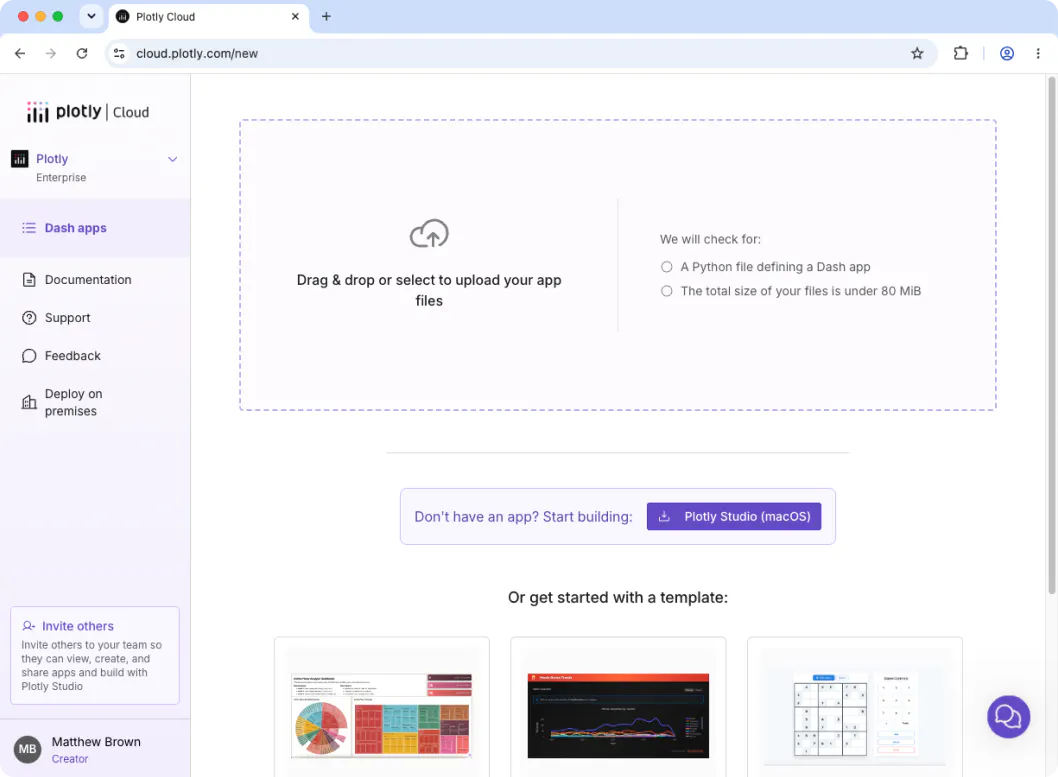Click the 'We will check for:' text
1058x777 pixels.
click(x=710, y=239)
